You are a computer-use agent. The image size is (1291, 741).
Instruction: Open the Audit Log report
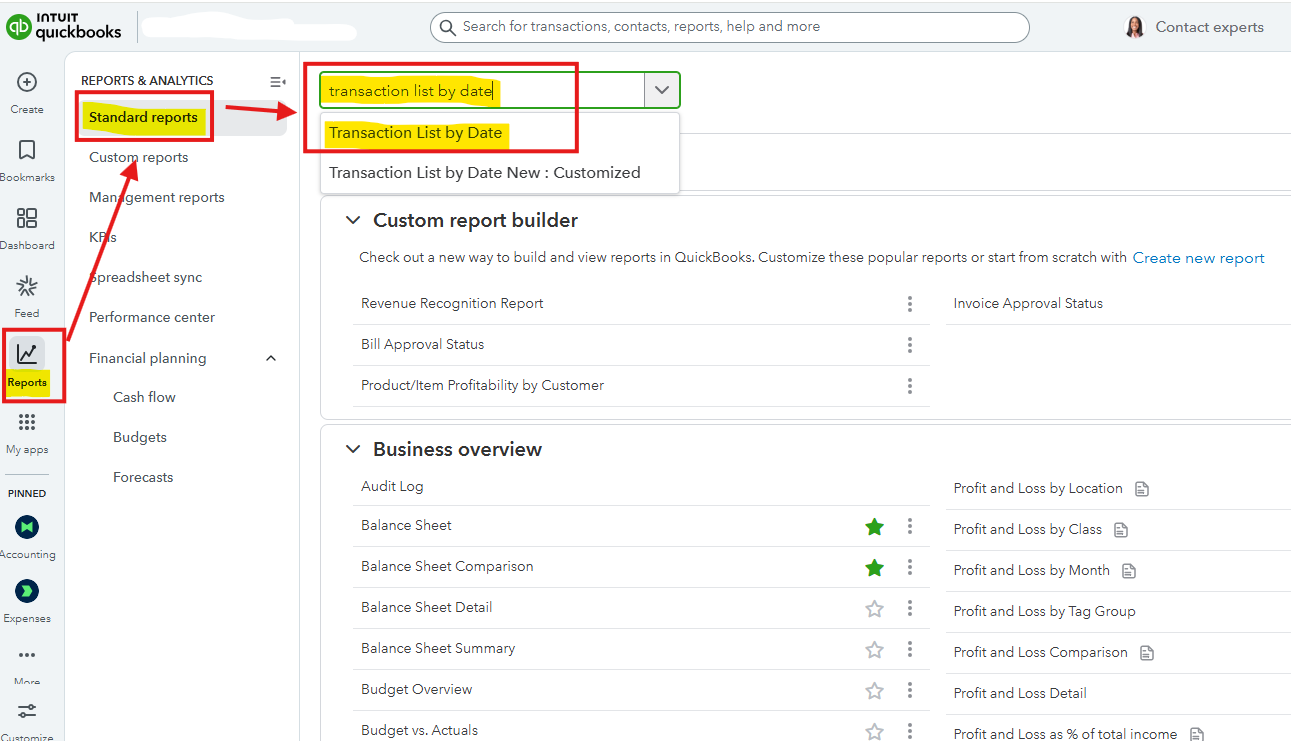pos(392,486)
